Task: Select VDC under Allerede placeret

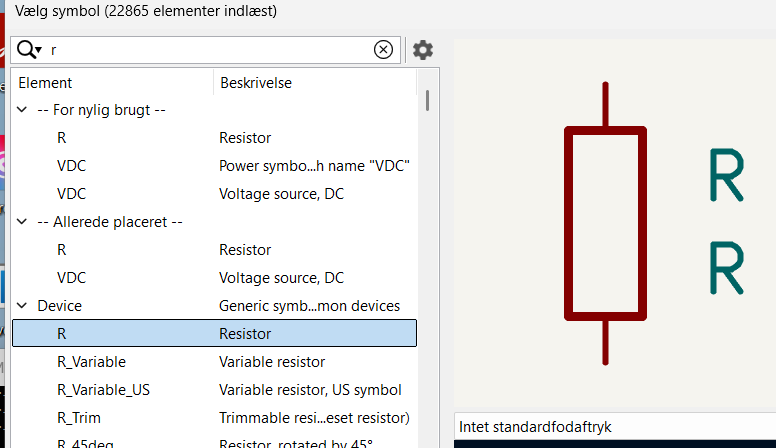Action: tap(214, 278)
